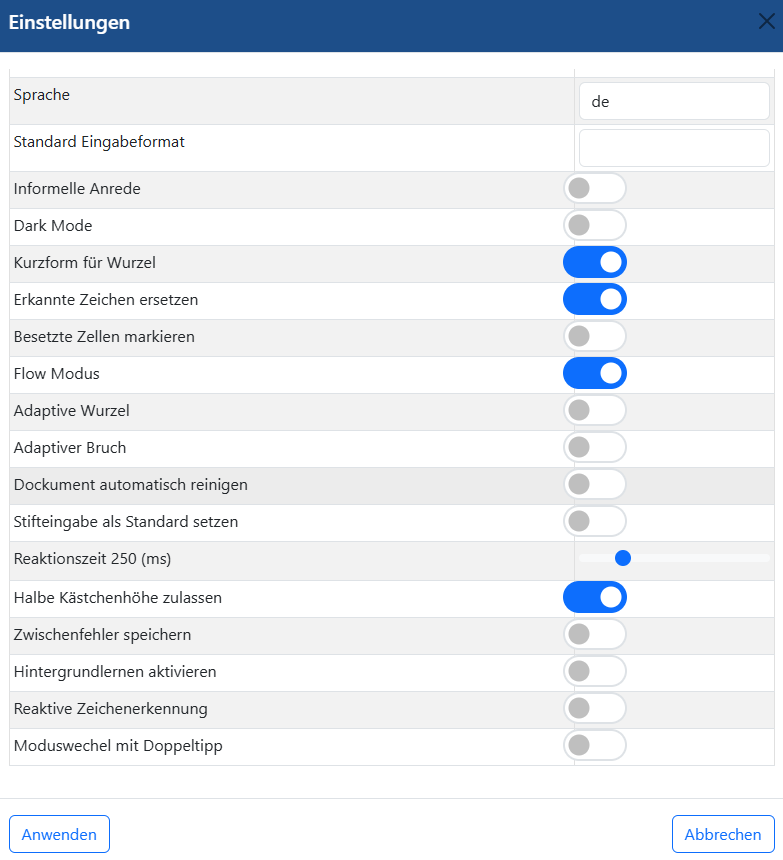Close the Einstellungen dialog with X

[x=766, y=22]
